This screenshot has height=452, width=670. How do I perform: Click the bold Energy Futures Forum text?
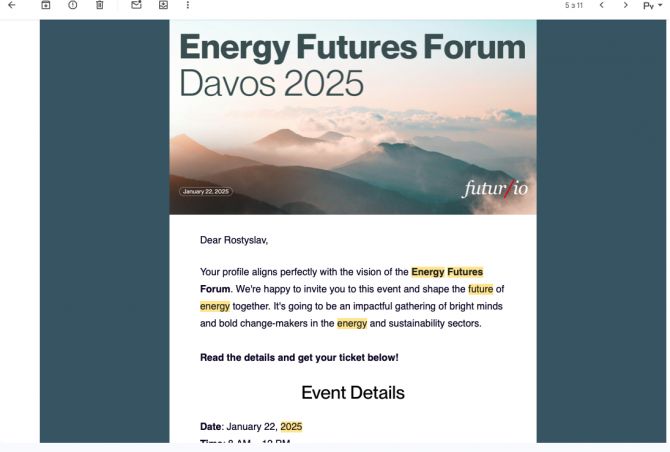(341, 280)
